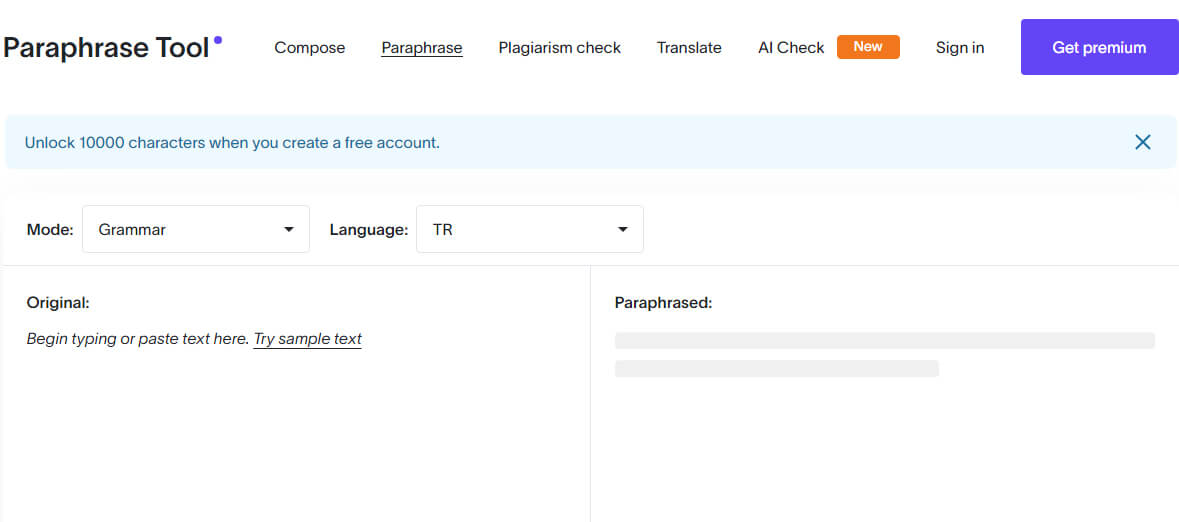Click the Language dropdown arrow
This screenshot has width=1179, height=522.
coord(623,229)
